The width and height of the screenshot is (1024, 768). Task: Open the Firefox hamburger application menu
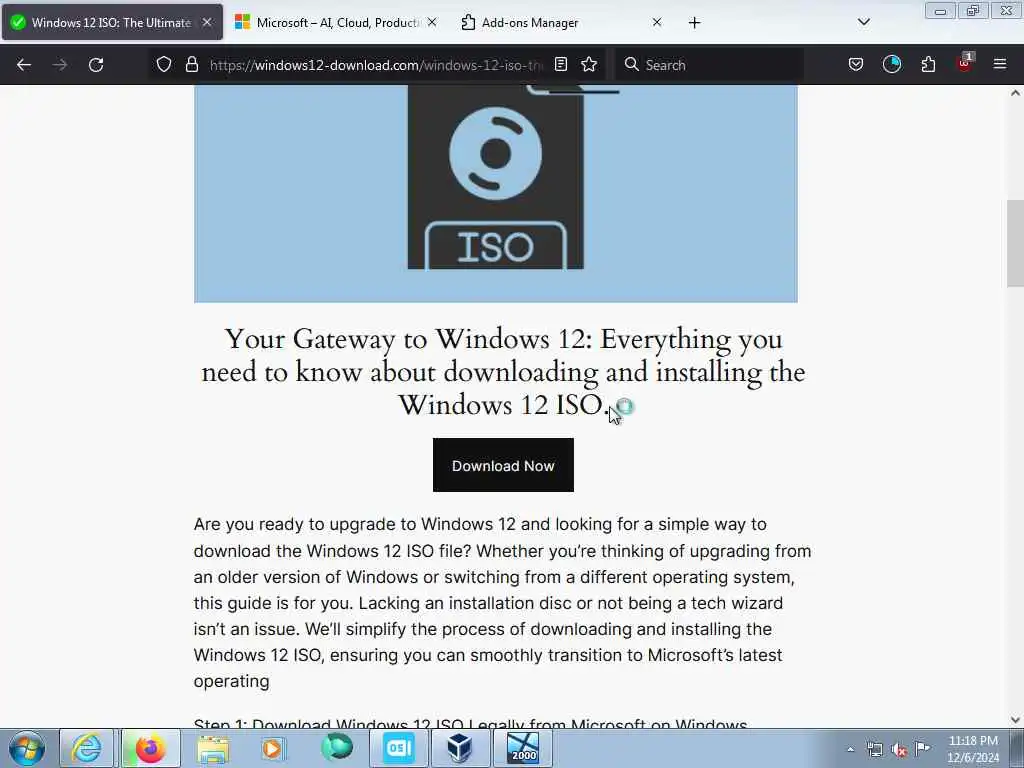(x=1000, y=65)
